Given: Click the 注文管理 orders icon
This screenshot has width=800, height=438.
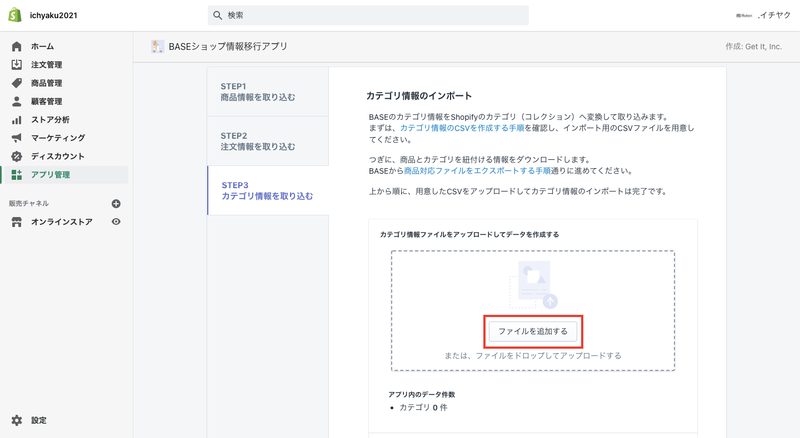Looking at the screenshot, I should [x=16, y=64].
